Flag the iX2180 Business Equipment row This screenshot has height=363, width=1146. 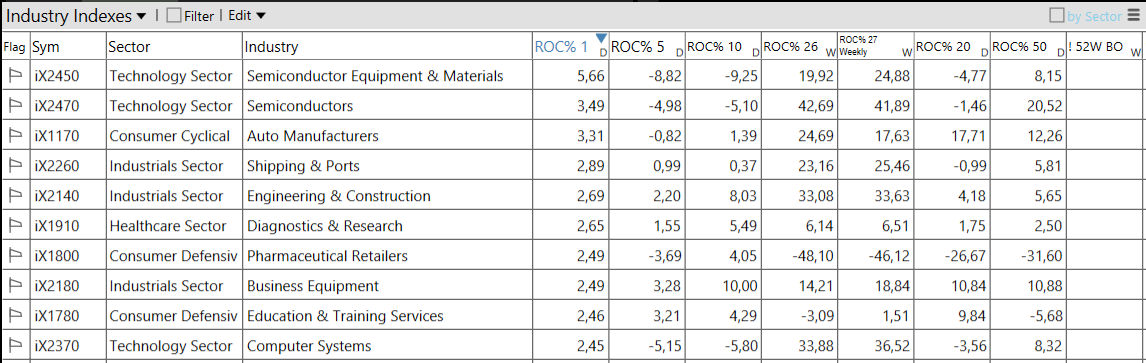pos(15,286)
